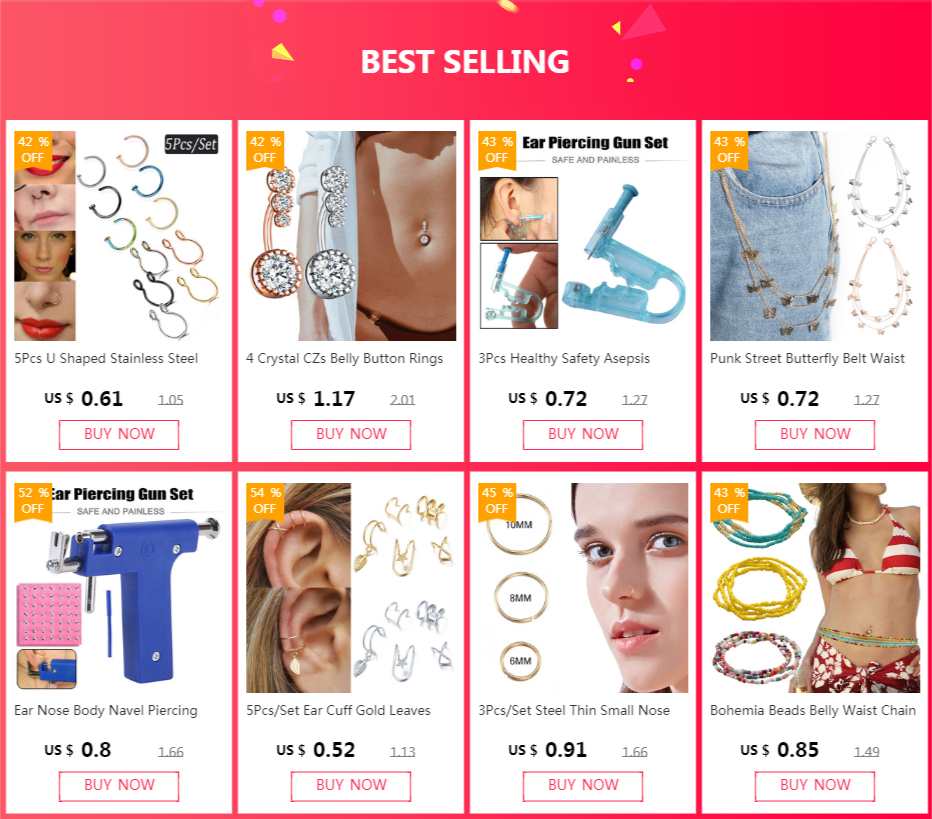Viewport: 932px width, 819px height.
Task: Open the crystal belly button rings image
Action: tap(351, 236)
